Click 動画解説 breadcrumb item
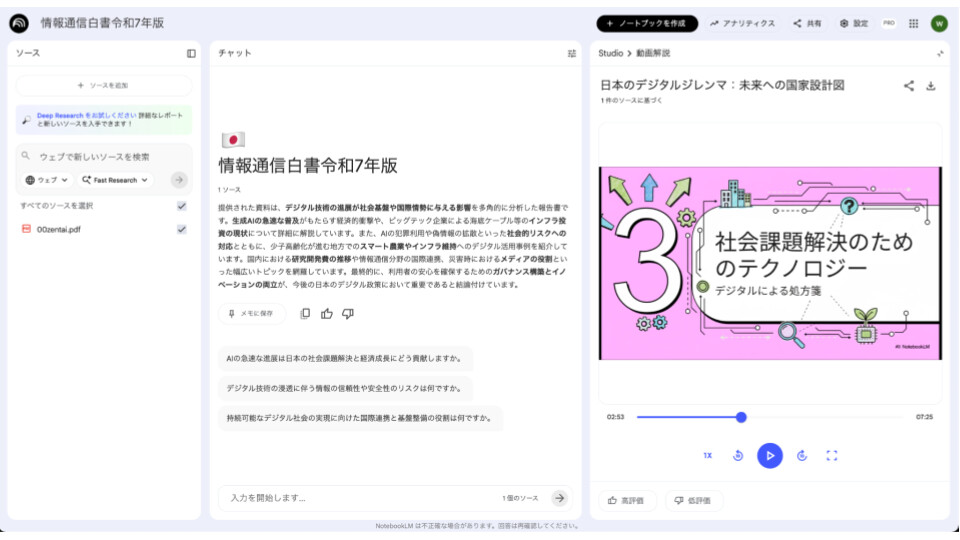Screen dimensions: 960x540 [653, 53]
